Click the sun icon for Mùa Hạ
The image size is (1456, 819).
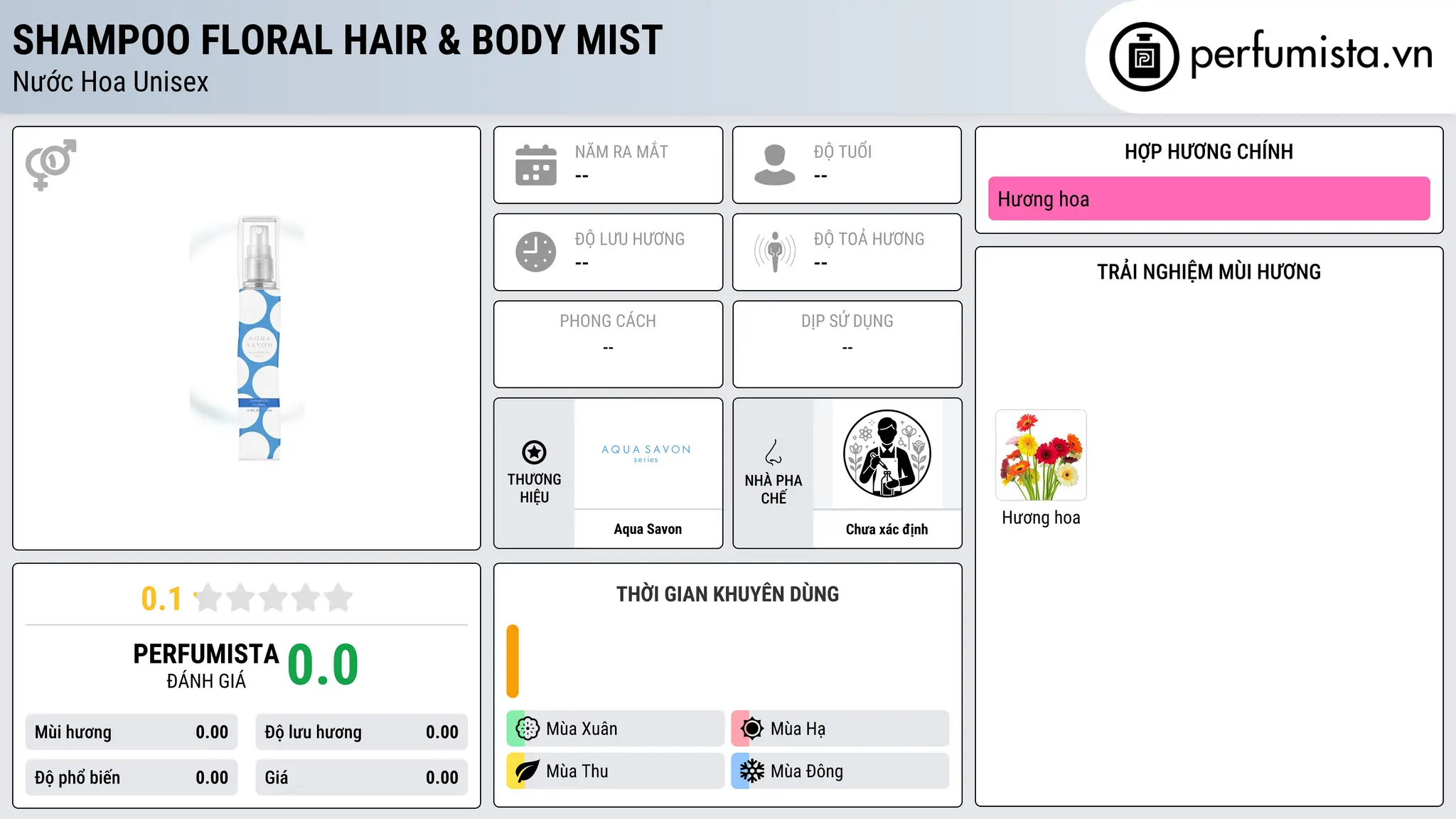tap(752, 729)
